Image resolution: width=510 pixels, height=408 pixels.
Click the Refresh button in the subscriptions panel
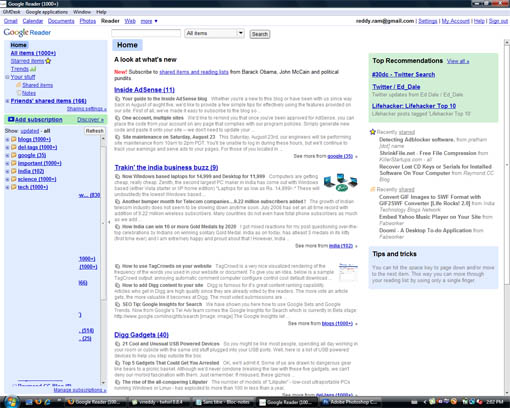tap(95, 131)
